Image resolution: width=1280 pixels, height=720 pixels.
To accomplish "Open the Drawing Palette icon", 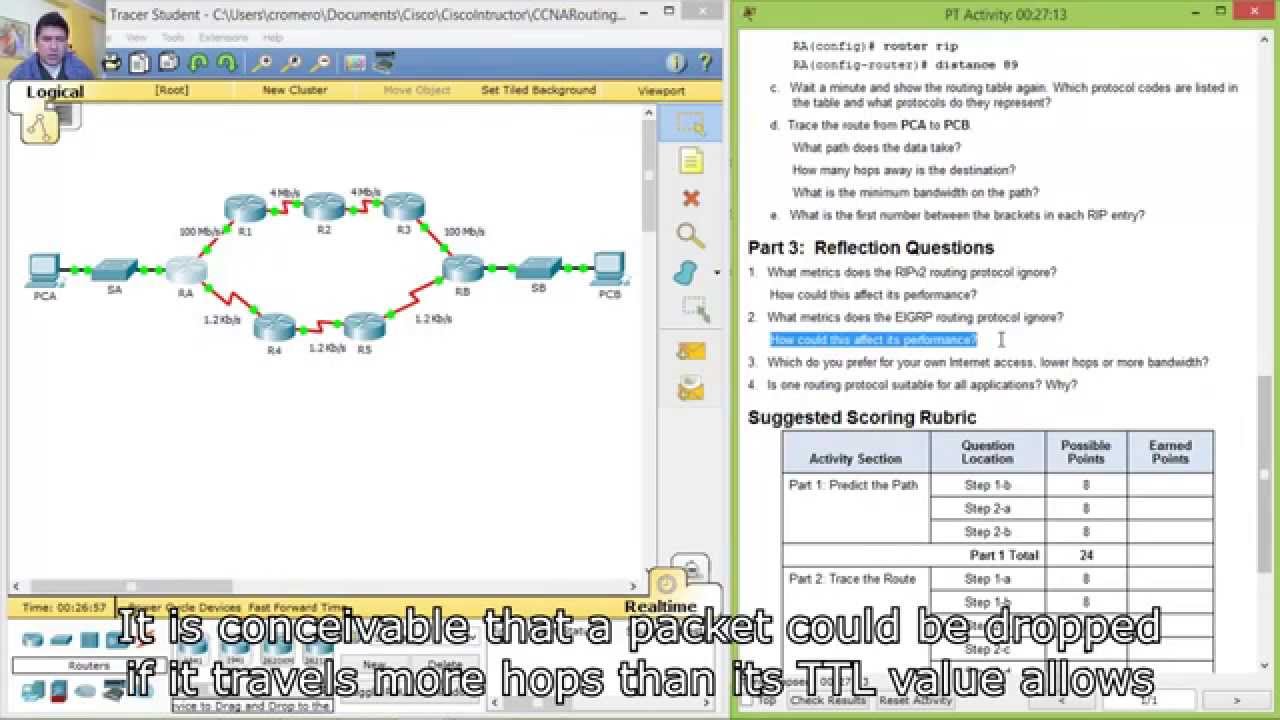I will pos(355,63).
